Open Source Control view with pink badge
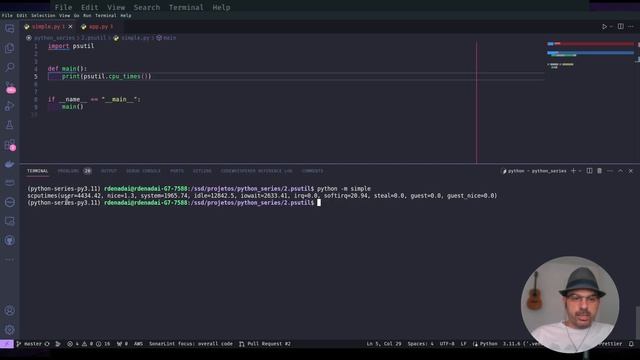 pos(10,87)
